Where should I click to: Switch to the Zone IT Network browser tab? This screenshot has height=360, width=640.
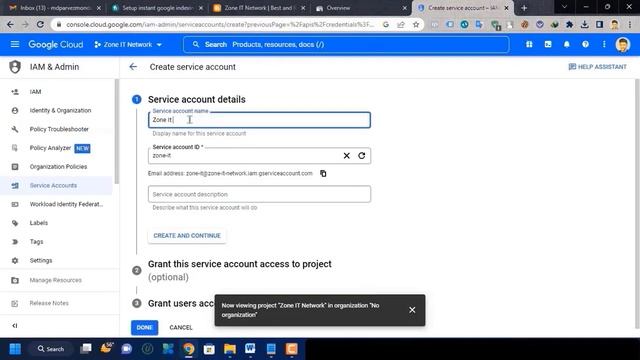(259, 8)
